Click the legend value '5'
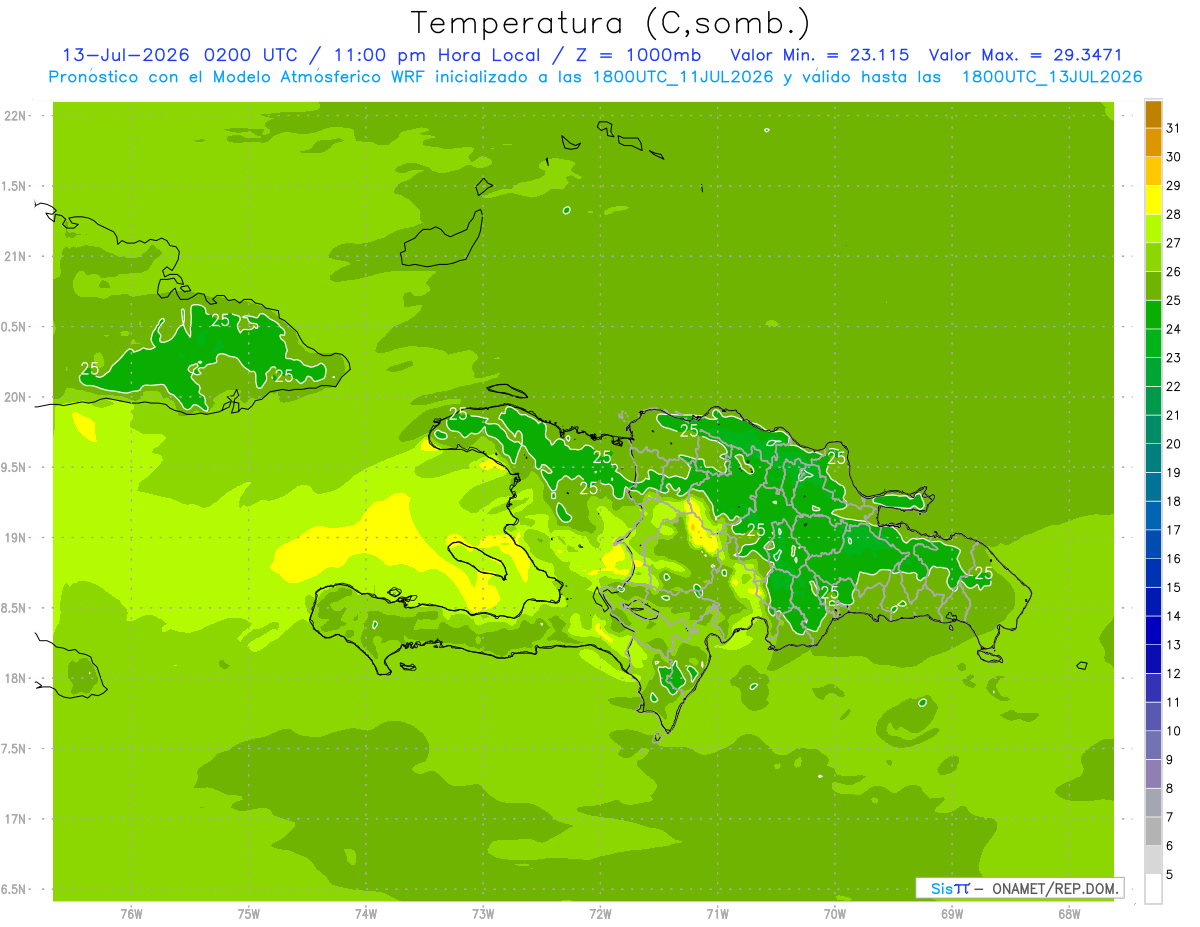Screen dimensions: 1200x927 pyautogui.click(x=1169, y=874)
